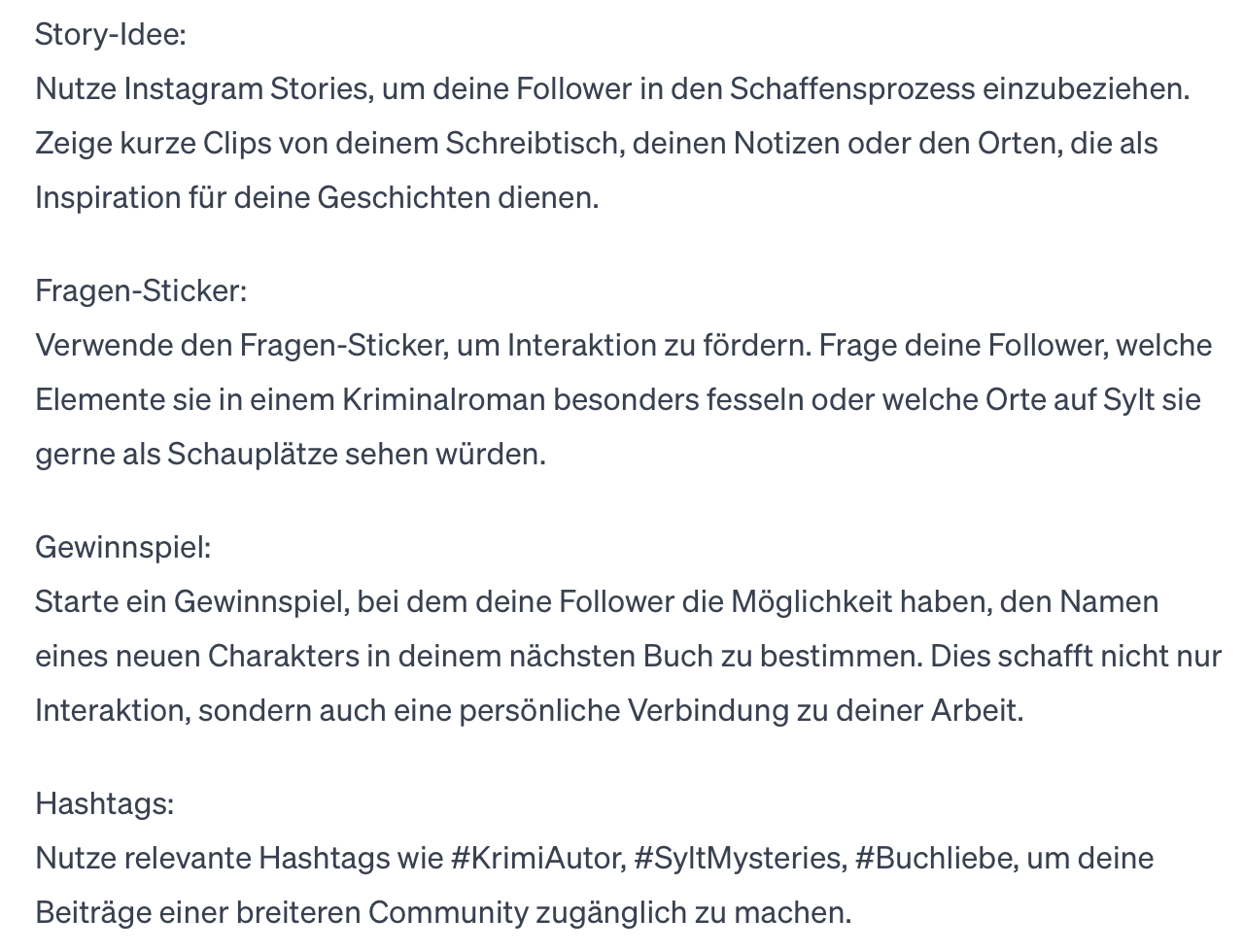
Task: Click the #SyltMysteries hashtag
Action: (739, 858)
